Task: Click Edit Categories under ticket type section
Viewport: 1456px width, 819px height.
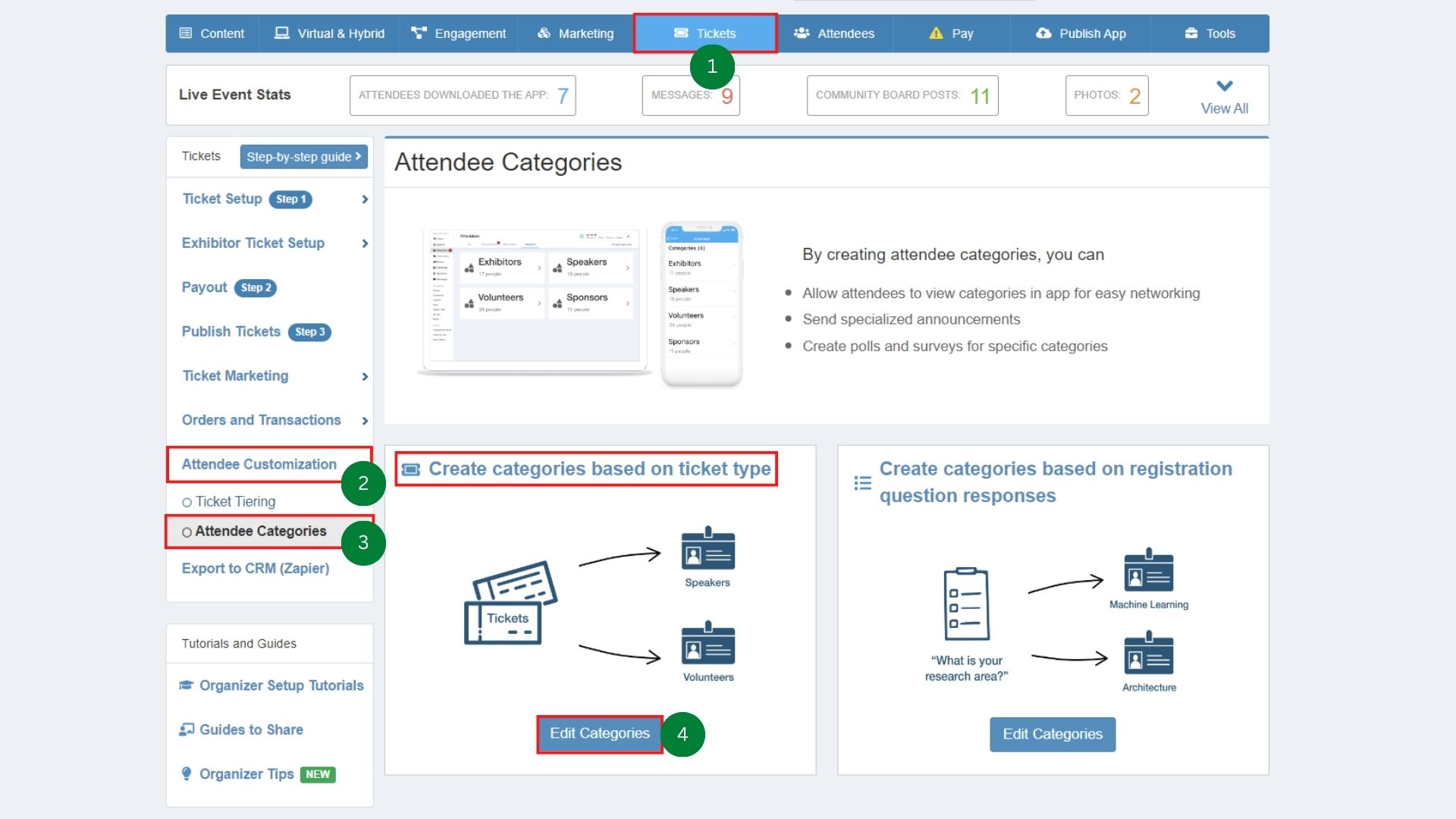Action: [x=598, y=733]
